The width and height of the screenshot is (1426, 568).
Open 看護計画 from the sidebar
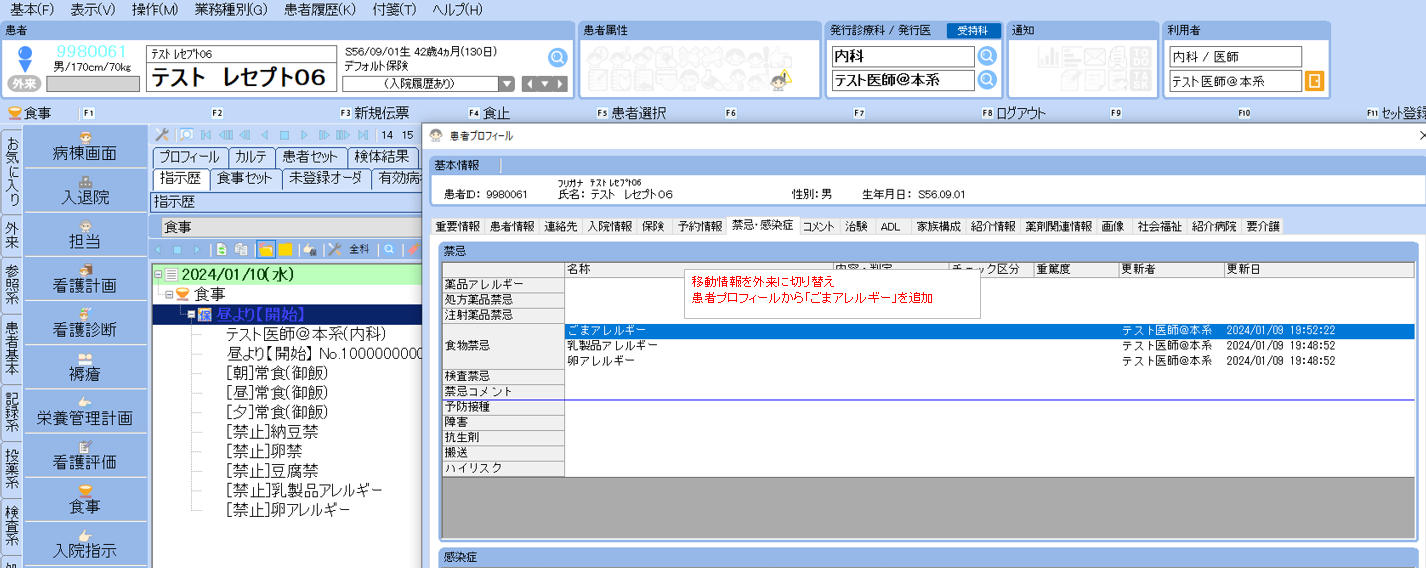click(x=85, y=278)
